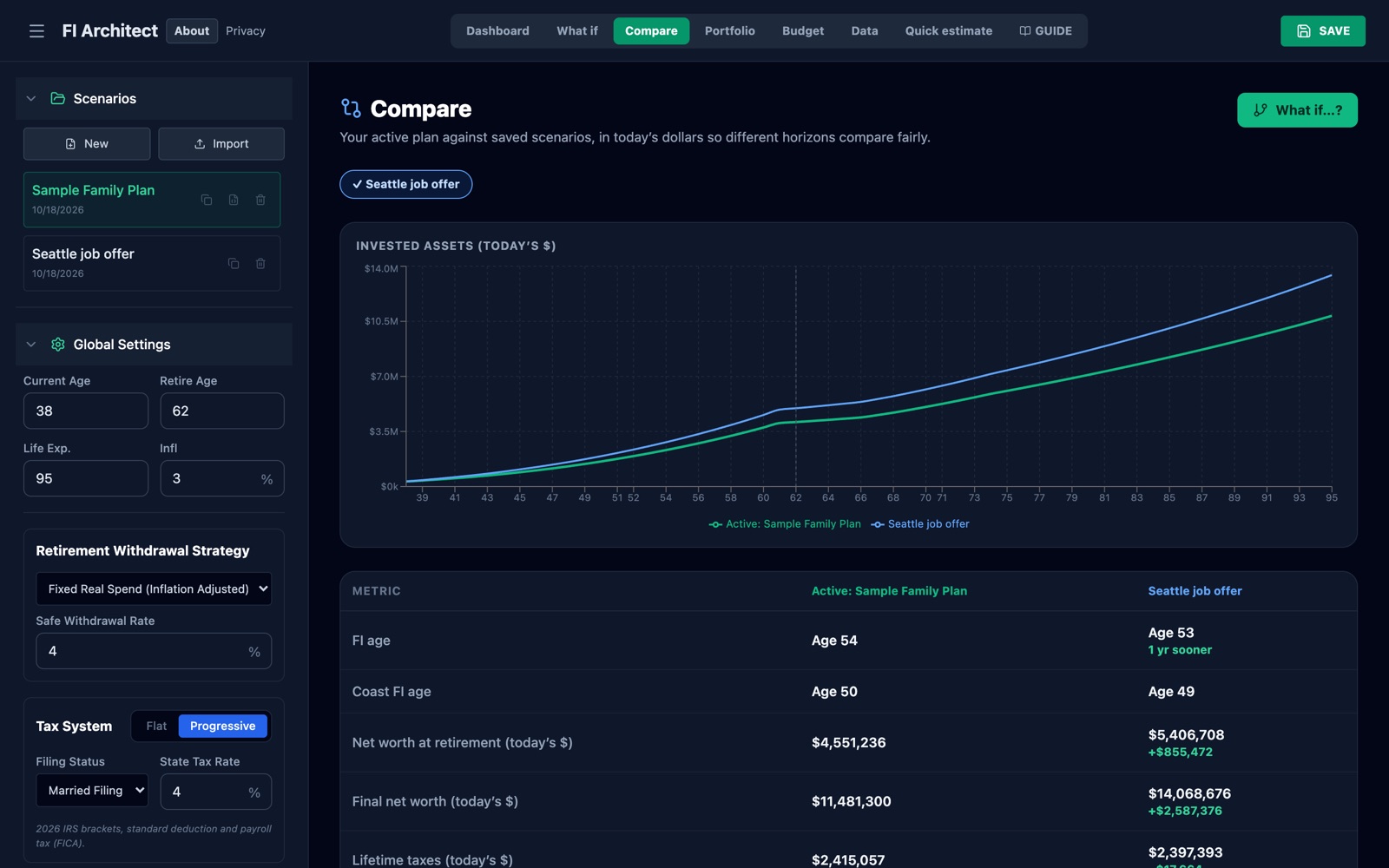Open the Budget tab

[803, 31]
